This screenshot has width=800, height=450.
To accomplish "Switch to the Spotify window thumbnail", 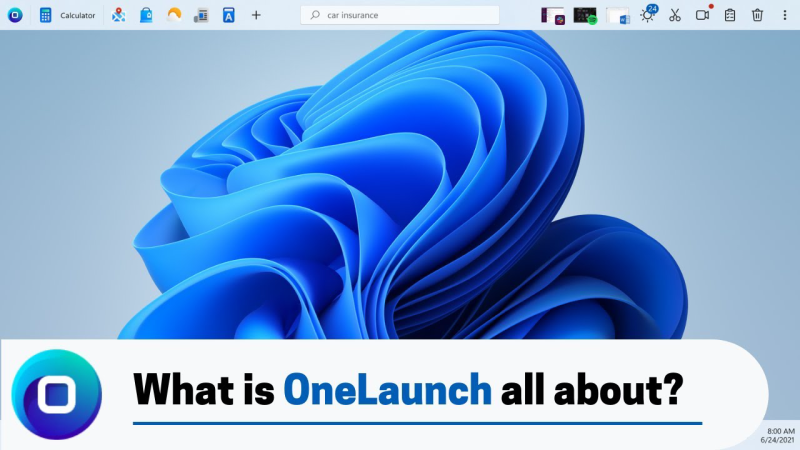I will pyautogui.click(x=585, y=16).
